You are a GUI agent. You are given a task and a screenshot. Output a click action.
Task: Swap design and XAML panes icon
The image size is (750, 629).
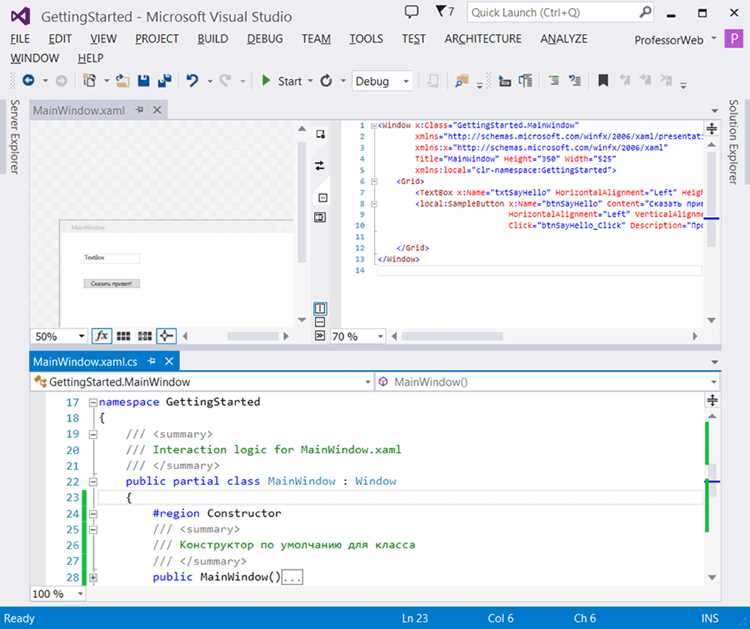pos(320,166)
